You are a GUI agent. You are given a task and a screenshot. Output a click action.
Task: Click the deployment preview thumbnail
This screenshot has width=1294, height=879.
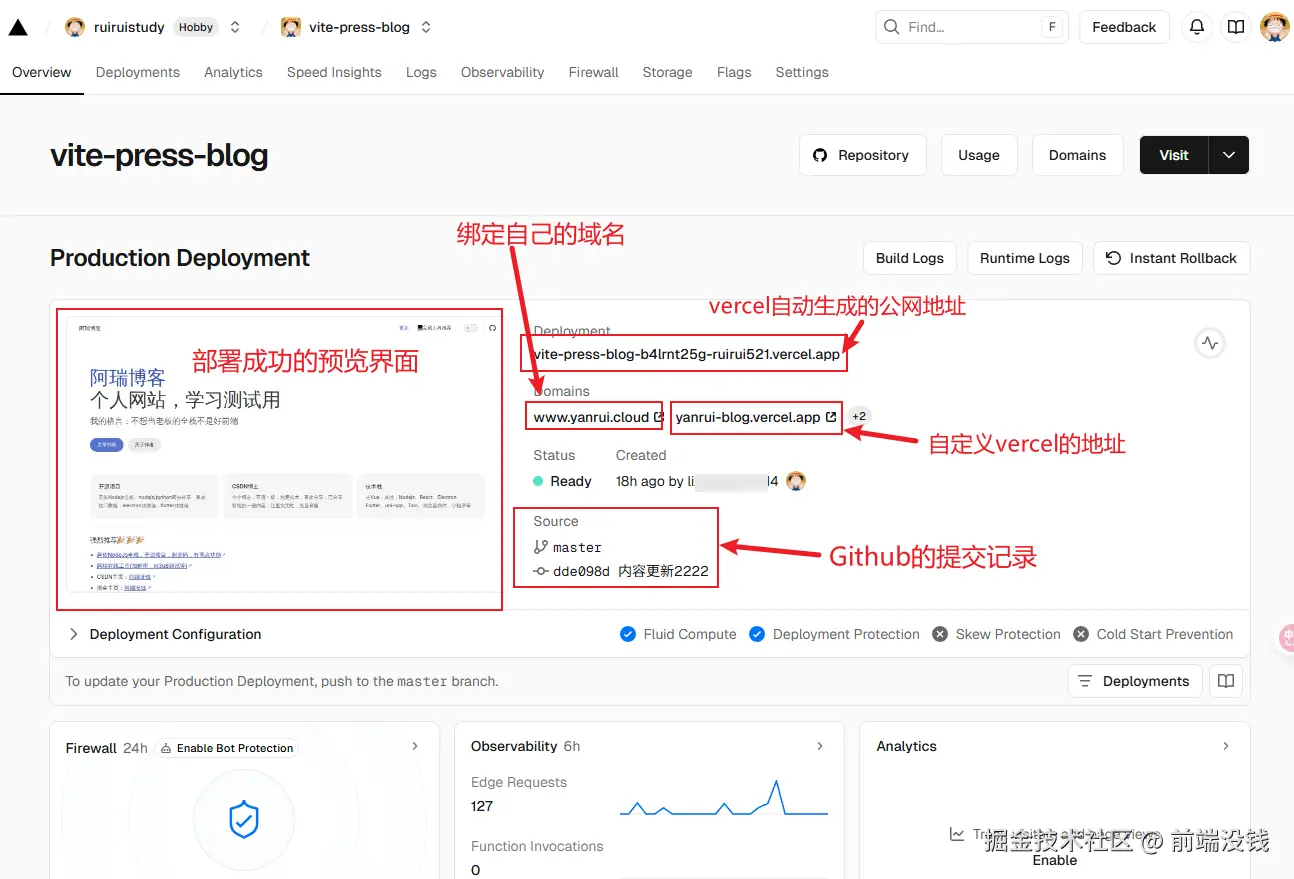pos(279,459)
